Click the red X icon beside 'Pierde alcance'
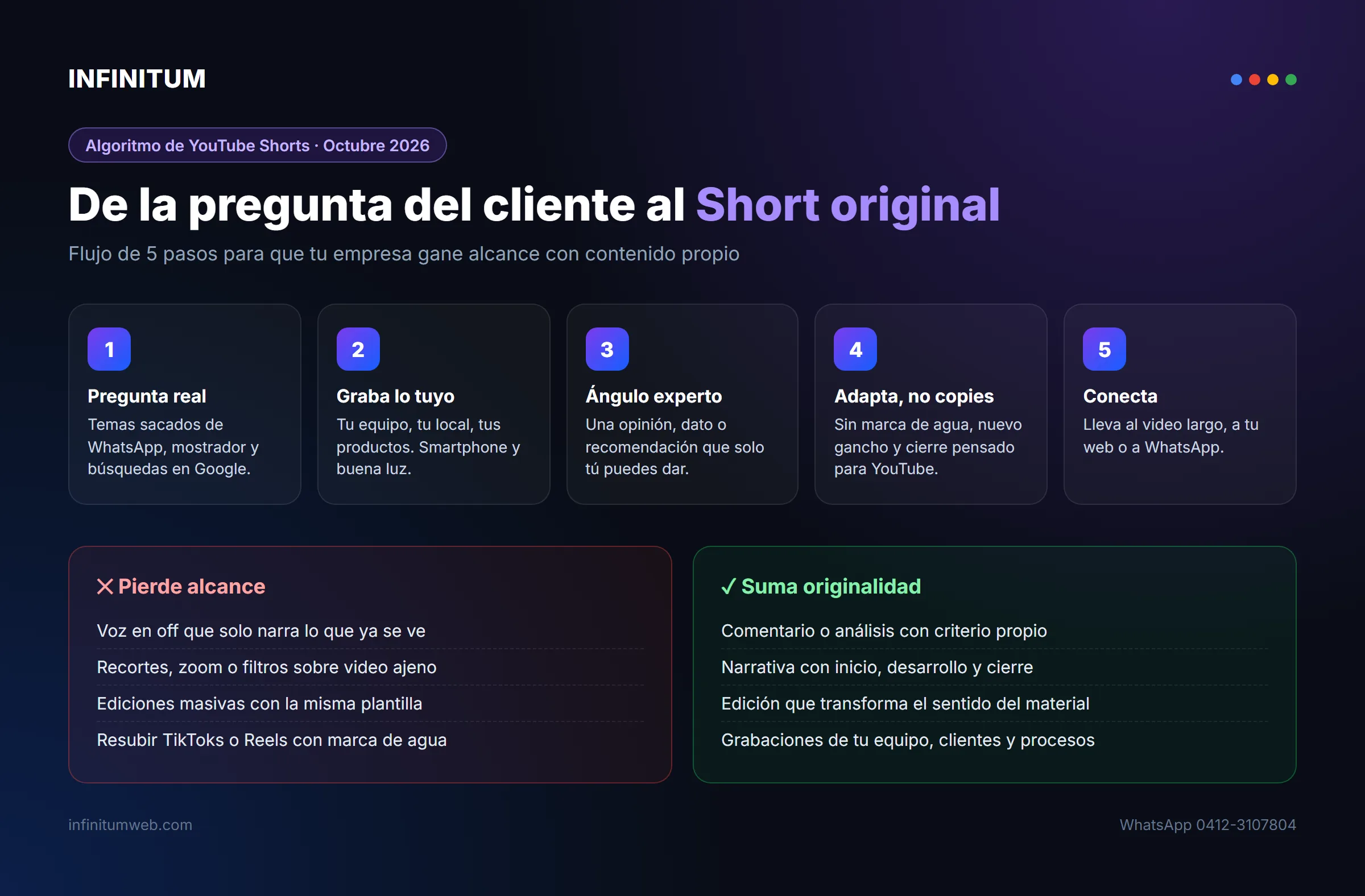The height and width of the screenshot is (896, 1365). [x=105, y=587]
